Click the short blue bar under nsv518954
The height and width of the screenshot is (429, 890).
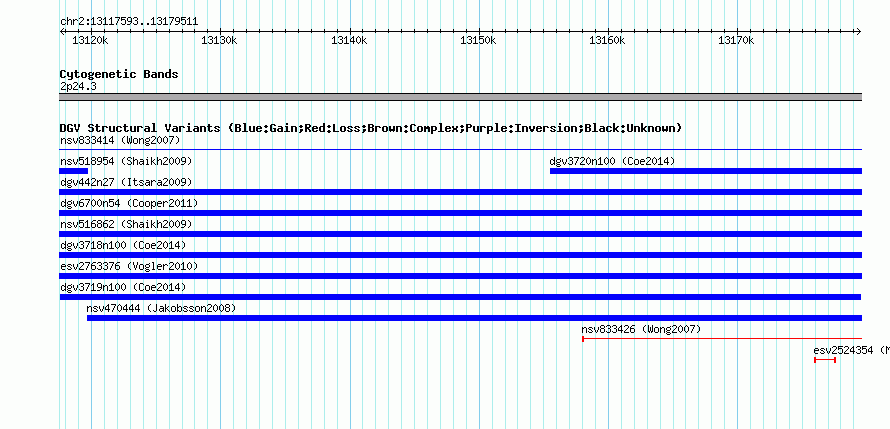pos(74,171)
